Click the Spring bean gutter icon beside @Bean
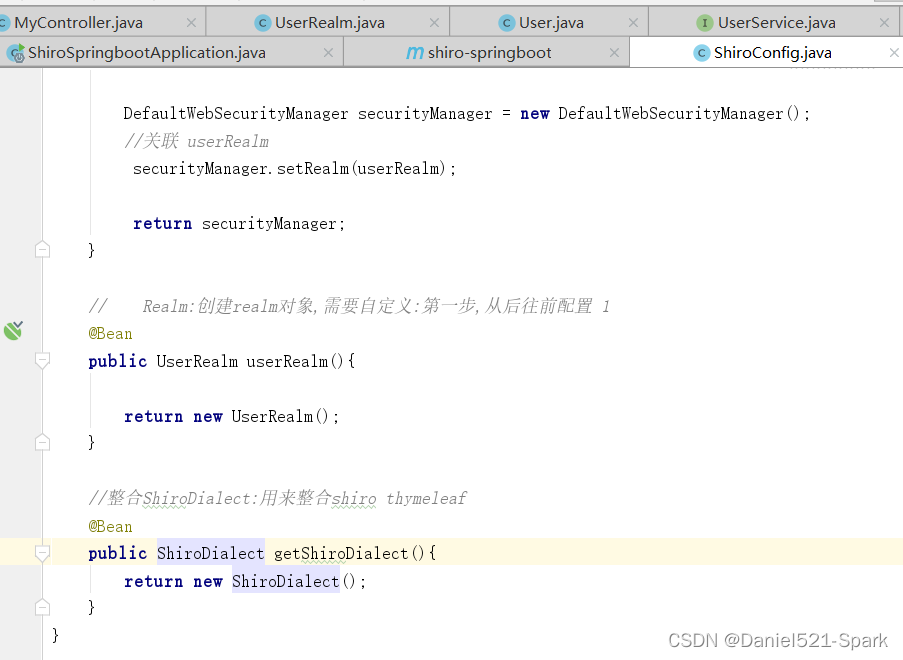The width and height of the screenshot is (903, 660). [x=13, y=331]
